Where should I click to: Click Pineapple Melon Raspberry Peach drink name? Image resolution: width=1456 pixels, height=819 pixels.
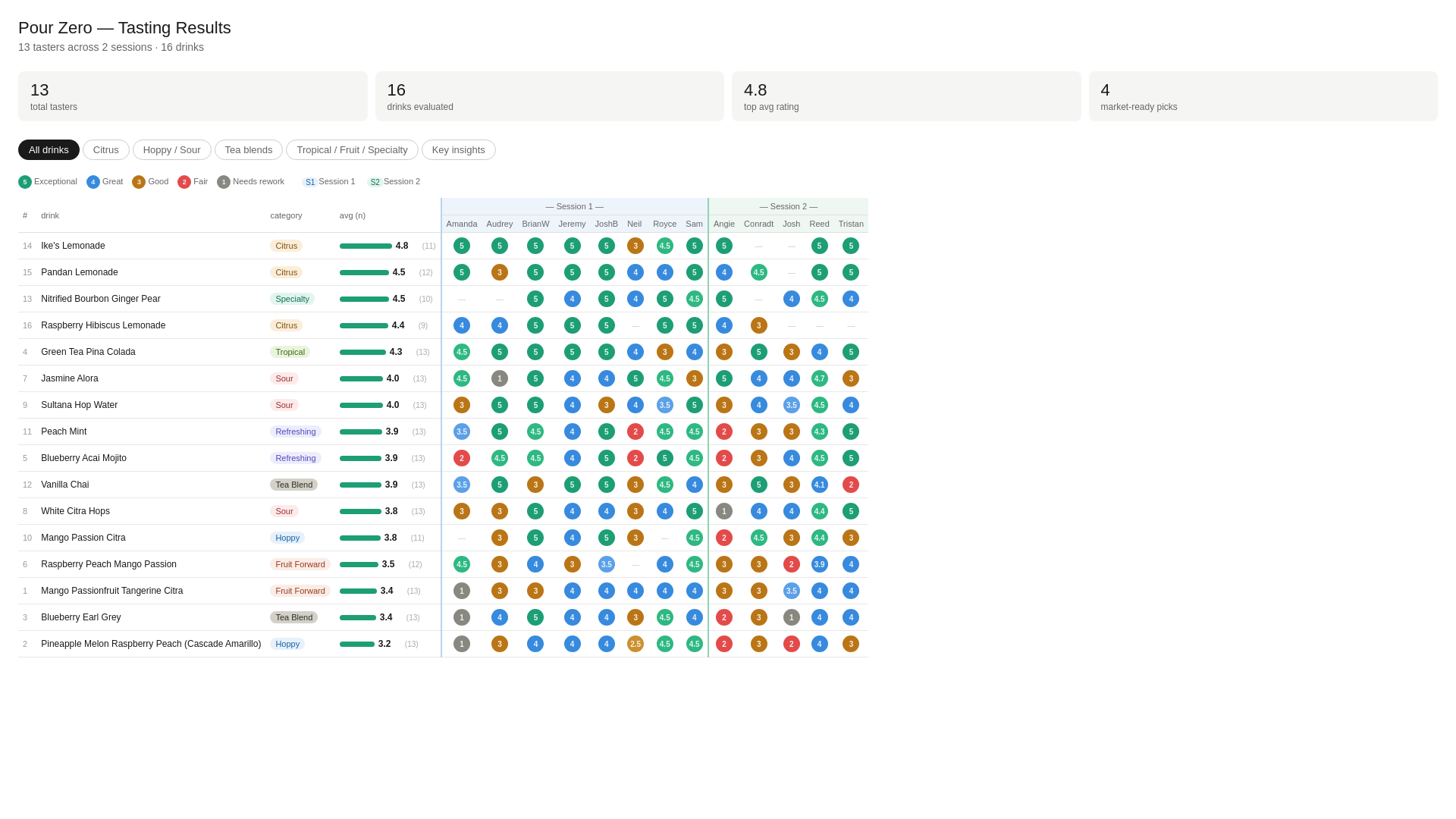point(151,644)
